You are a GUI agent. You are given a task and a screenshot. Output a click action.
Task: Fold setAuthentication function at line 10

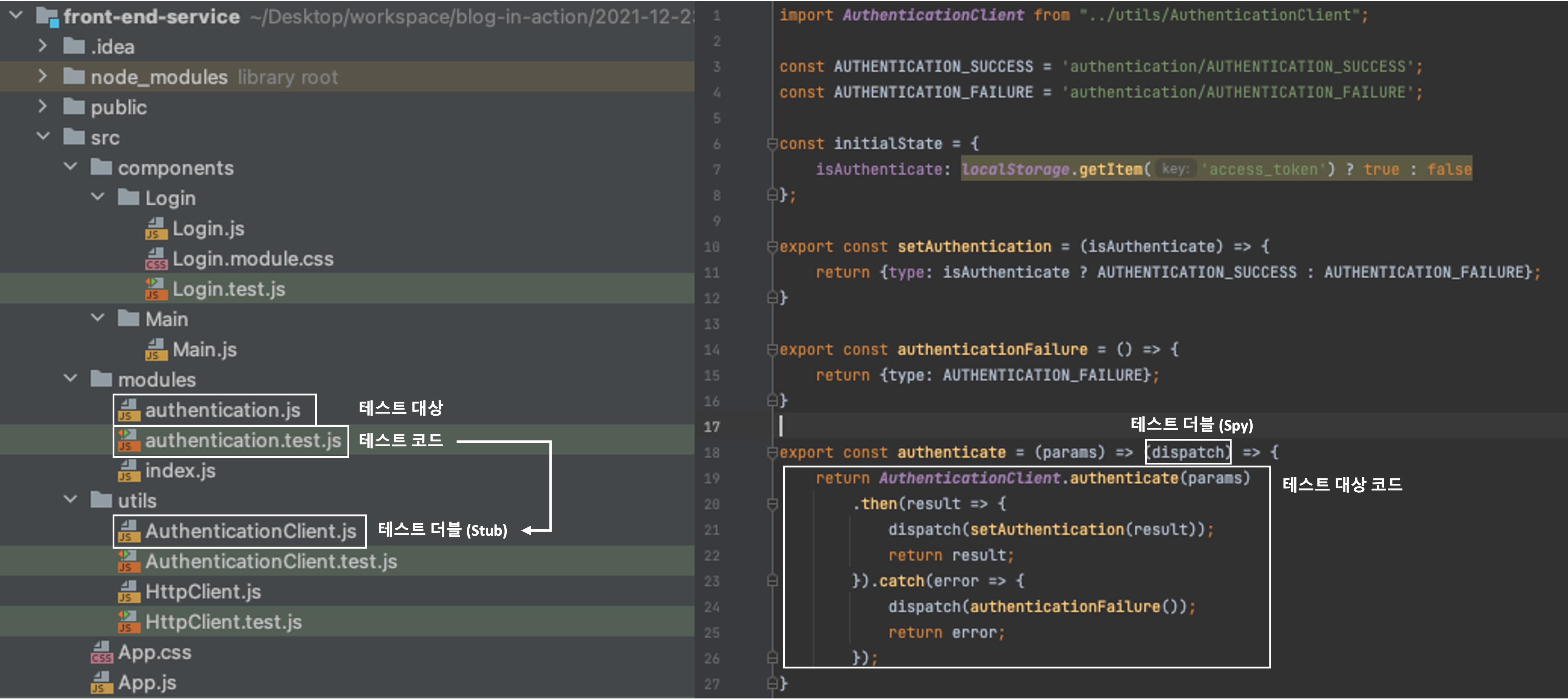[773, 247]
